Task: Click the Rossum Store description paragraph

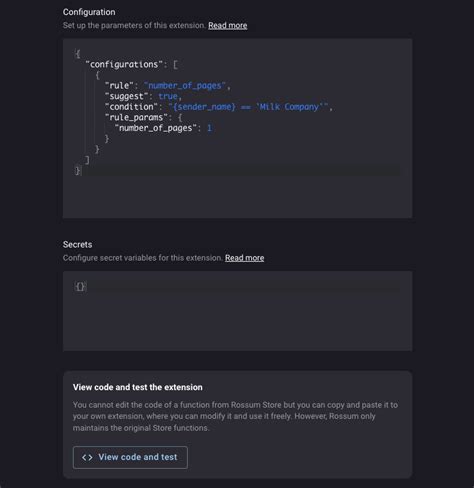Action: pos(235,416)
